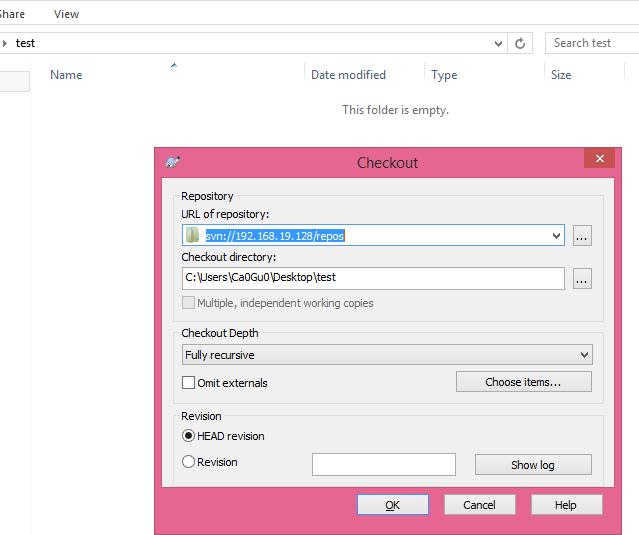Click into the Checkout directory field
This screenshot has width=639, height=535.
(x=372, y=278)
